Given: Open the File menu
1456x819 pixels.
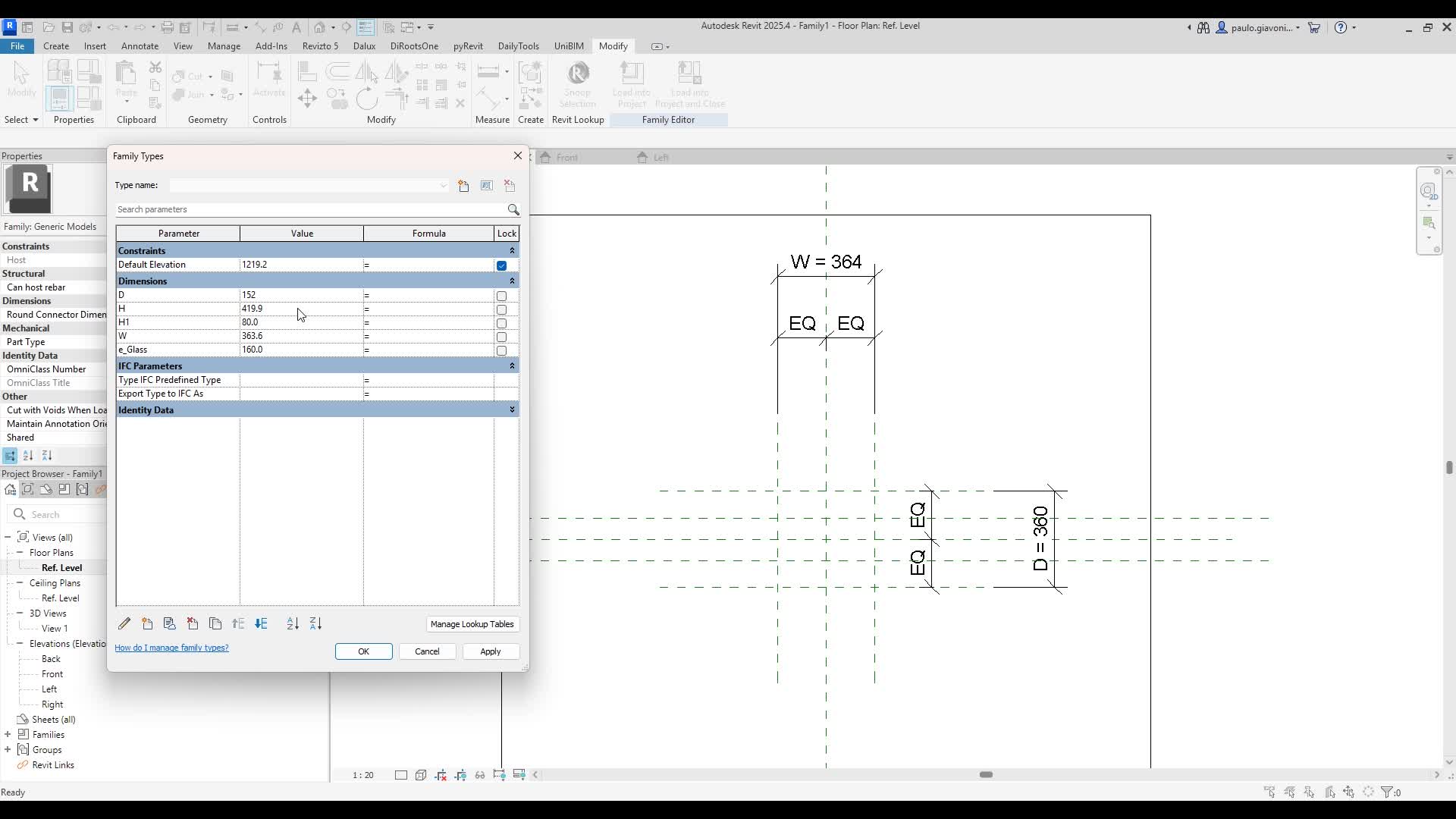Looking at the screenshot, I should click(x=17, y=46).
